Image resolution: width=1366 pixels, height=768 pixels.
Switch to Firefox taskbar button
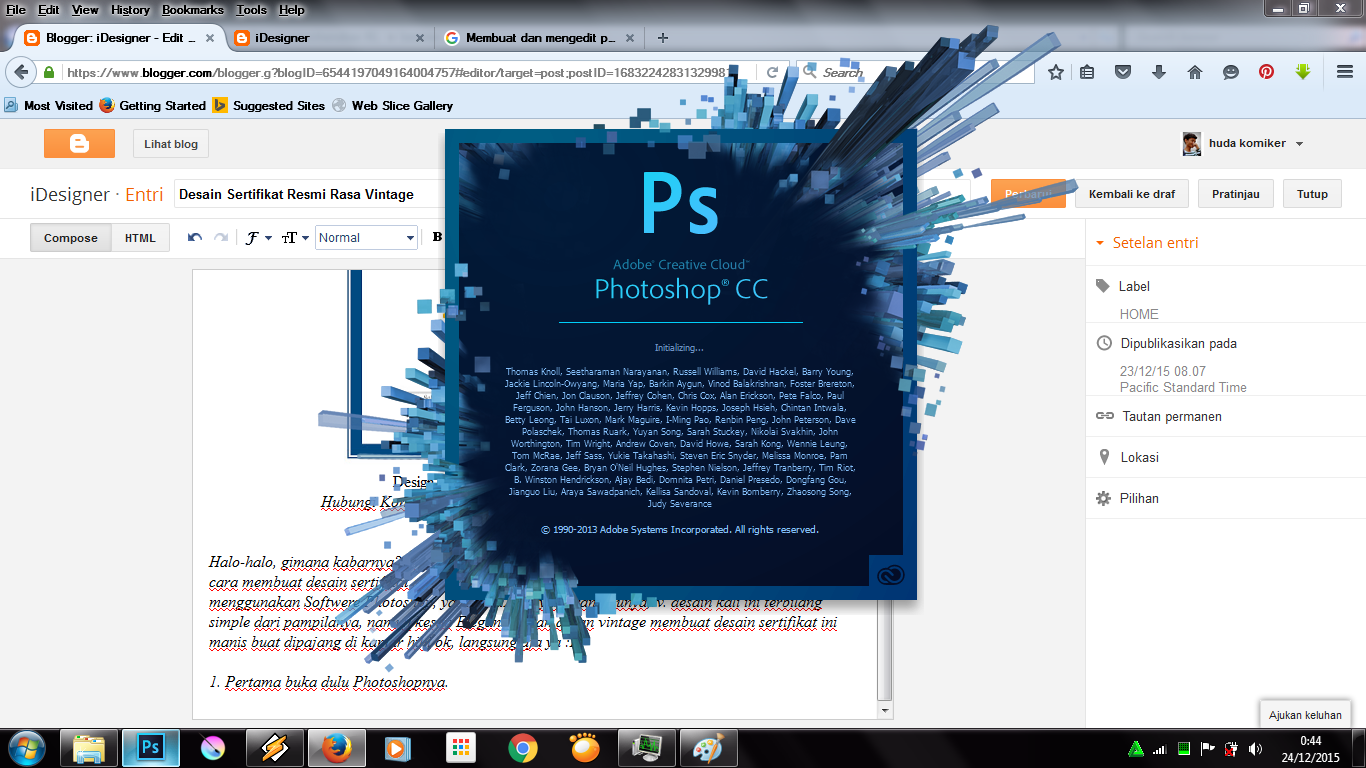(337, 747)
